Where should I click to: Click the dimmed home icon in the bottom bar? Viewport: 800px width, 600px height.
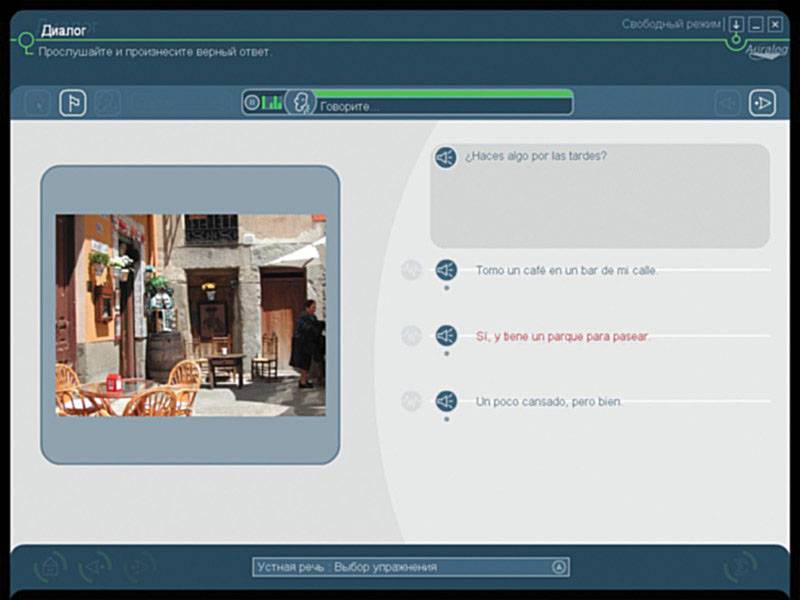coord(50,566)
